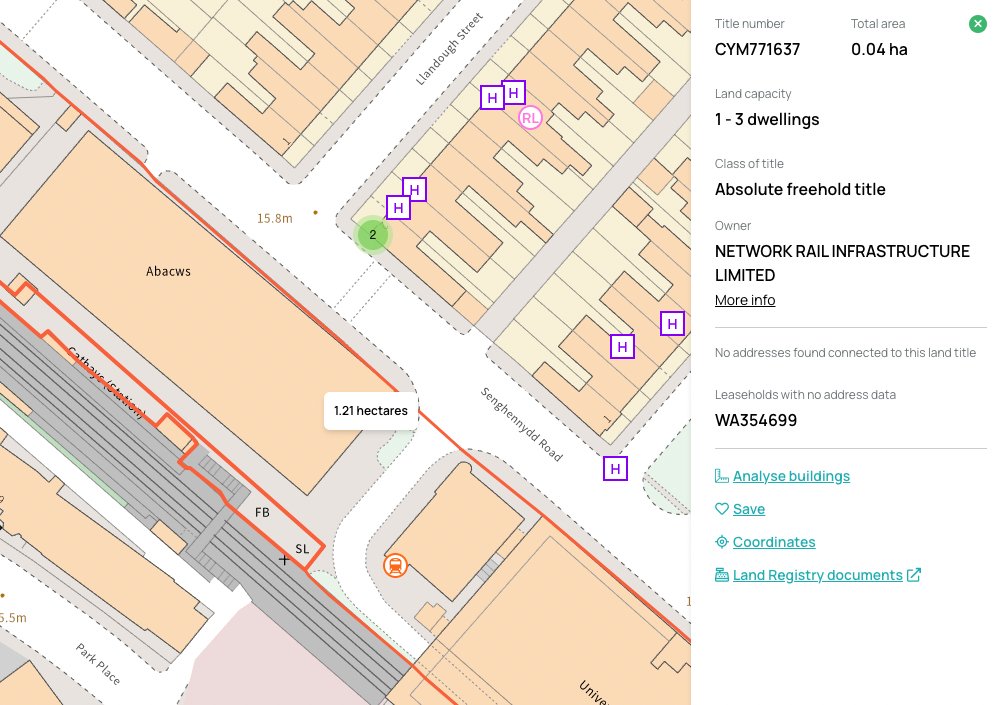Select H marker left of RL marker
Screen dimensions: 1008x705
pyautogui.click(x=492, y=98)
